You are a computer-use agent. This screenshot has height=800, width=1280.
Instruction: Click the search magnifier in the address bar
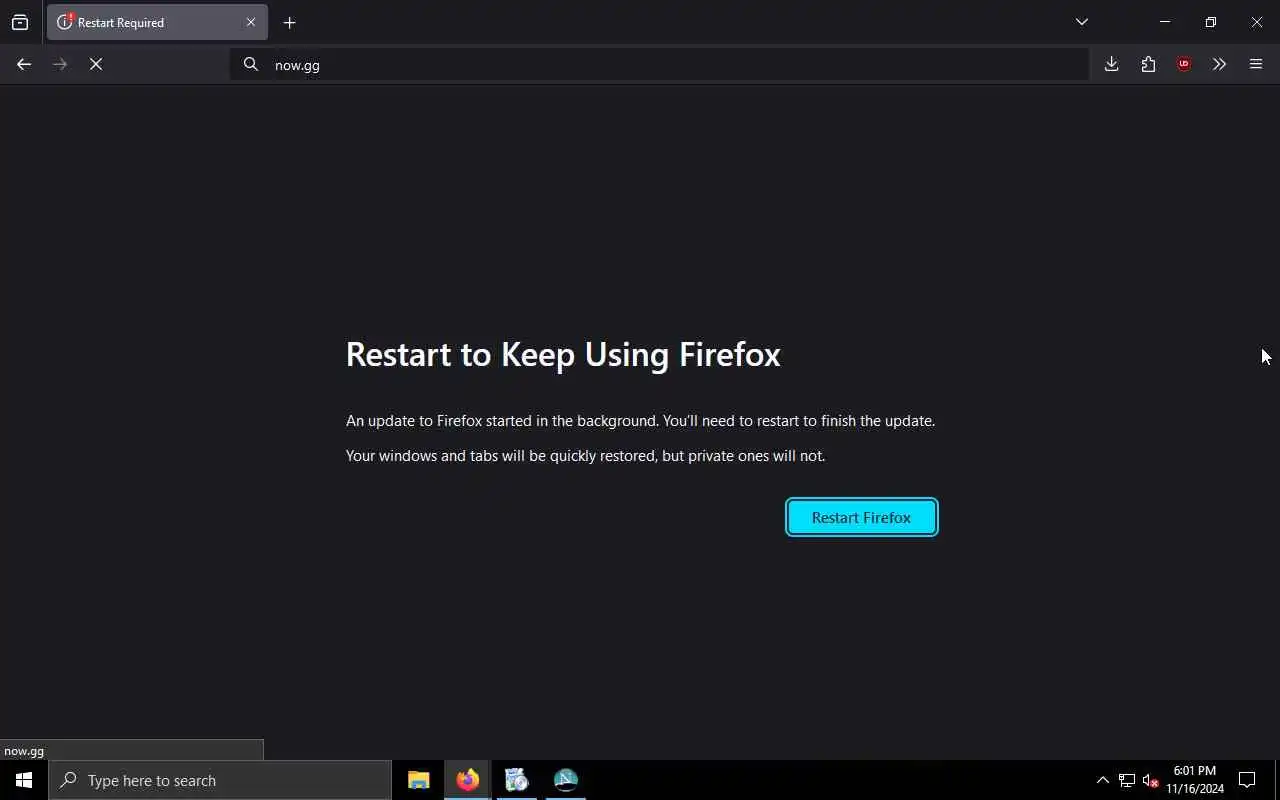(251, 64)
